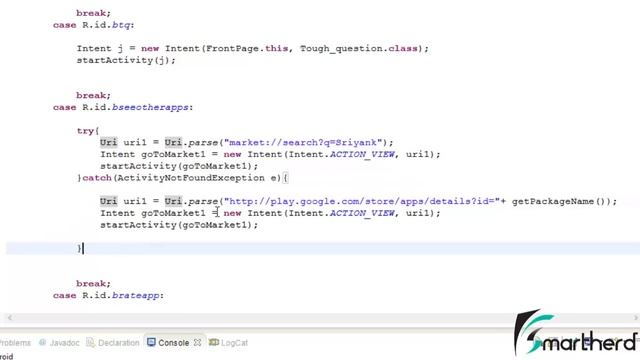
Task: Click "FrontPage.this" in Intent constructor
Action: (x=247, y=49)
